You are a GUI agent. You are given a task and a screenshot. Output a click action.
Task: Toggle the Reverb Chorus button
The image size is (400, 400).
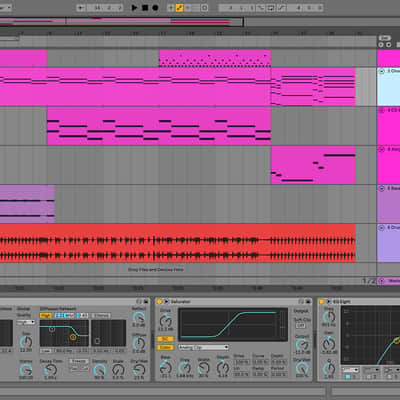click(x=101, y=315)
